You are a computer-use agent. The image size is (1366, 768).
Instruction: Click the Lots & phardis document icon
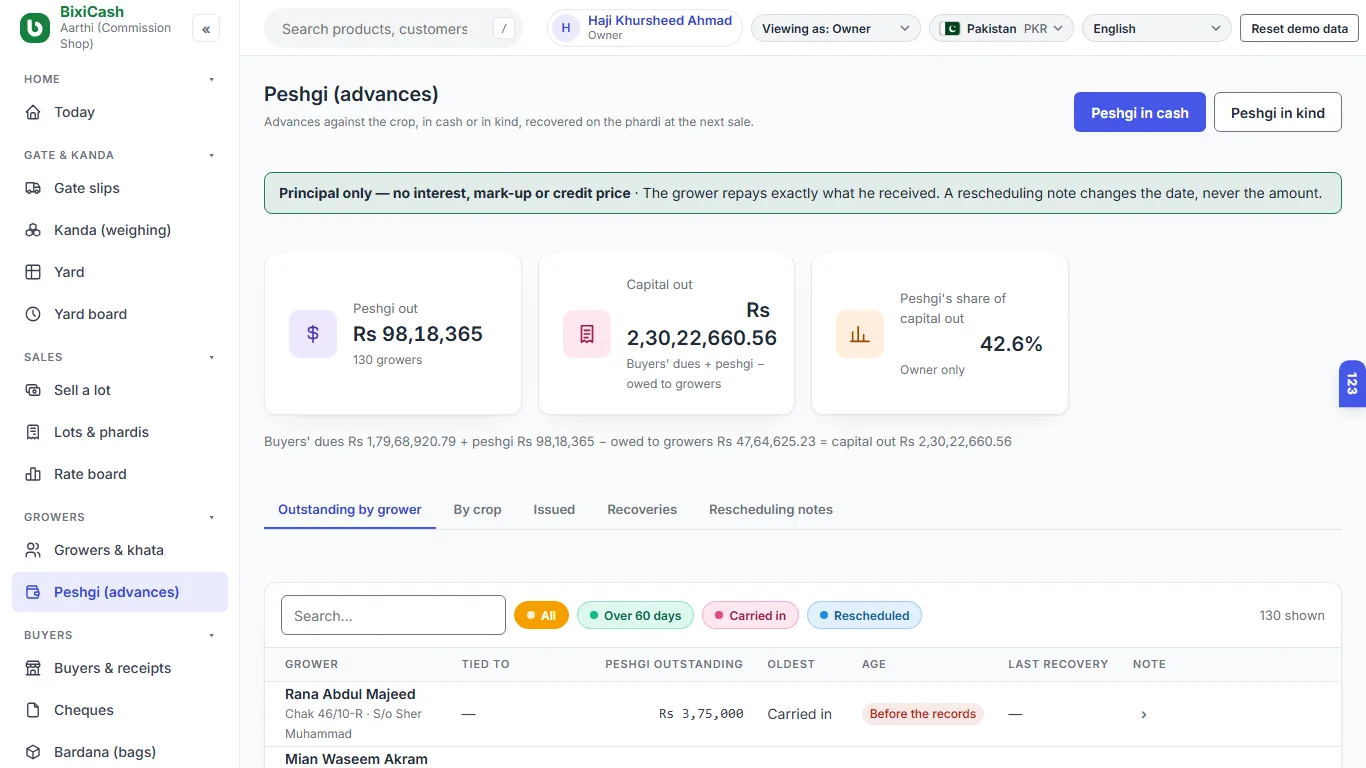[34, 432]
